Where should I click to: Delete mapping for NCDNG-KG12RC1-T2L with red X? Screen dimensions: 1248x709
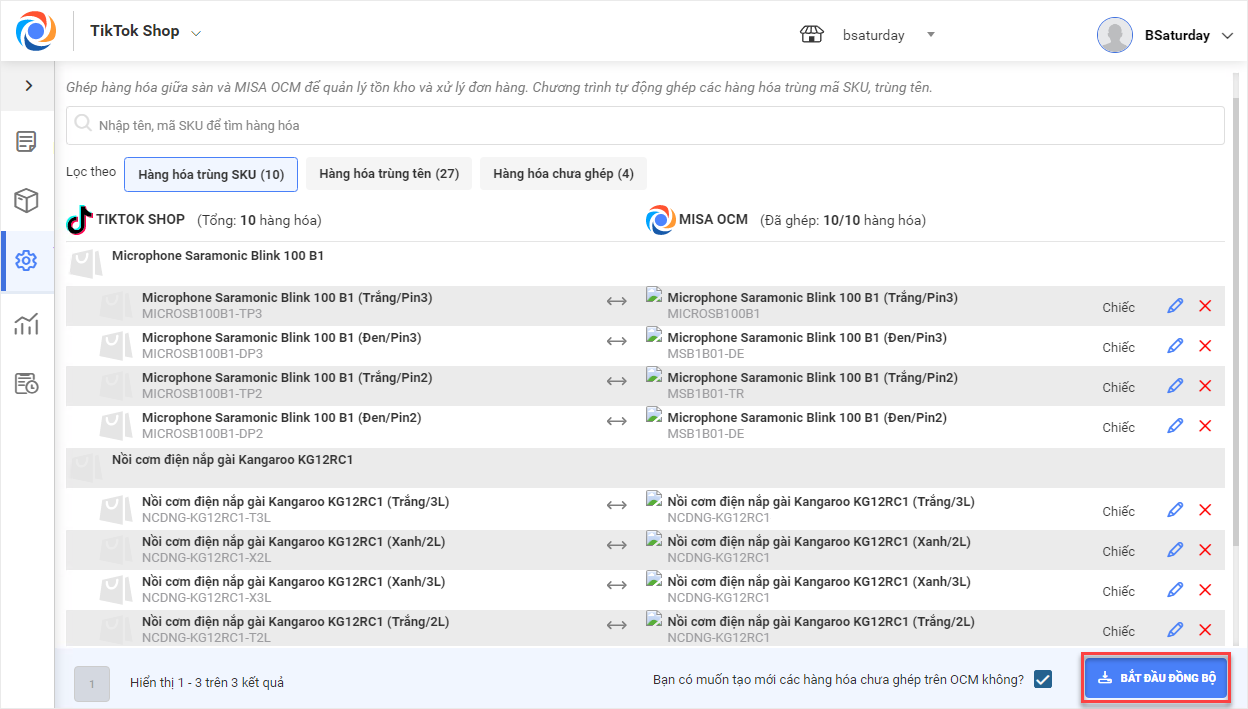pos(1205,630)
